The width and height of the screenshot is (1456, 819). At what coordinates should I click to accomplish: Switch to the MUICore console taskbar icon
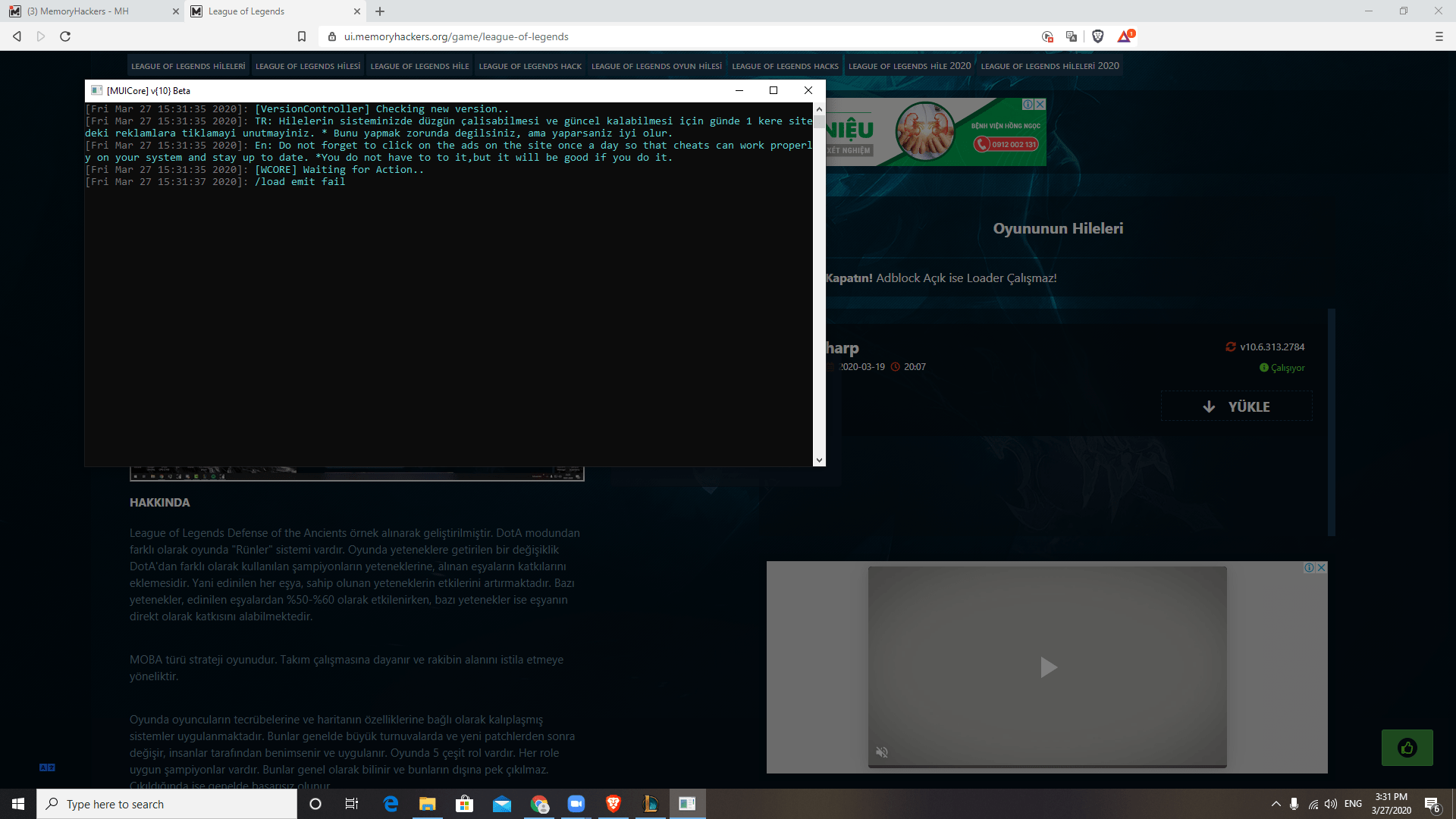tap(688, 804)
